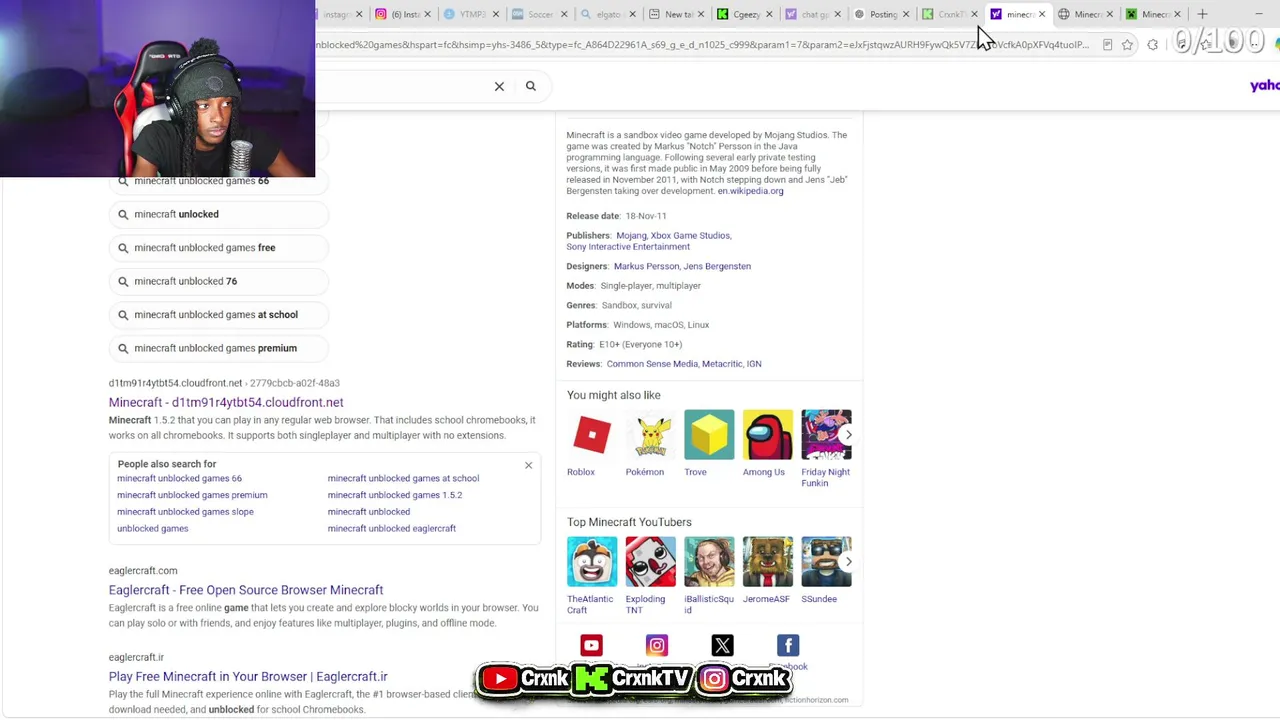
Task: Select suggestion 'minecraft unlocked'
Action: coord(219,214)
